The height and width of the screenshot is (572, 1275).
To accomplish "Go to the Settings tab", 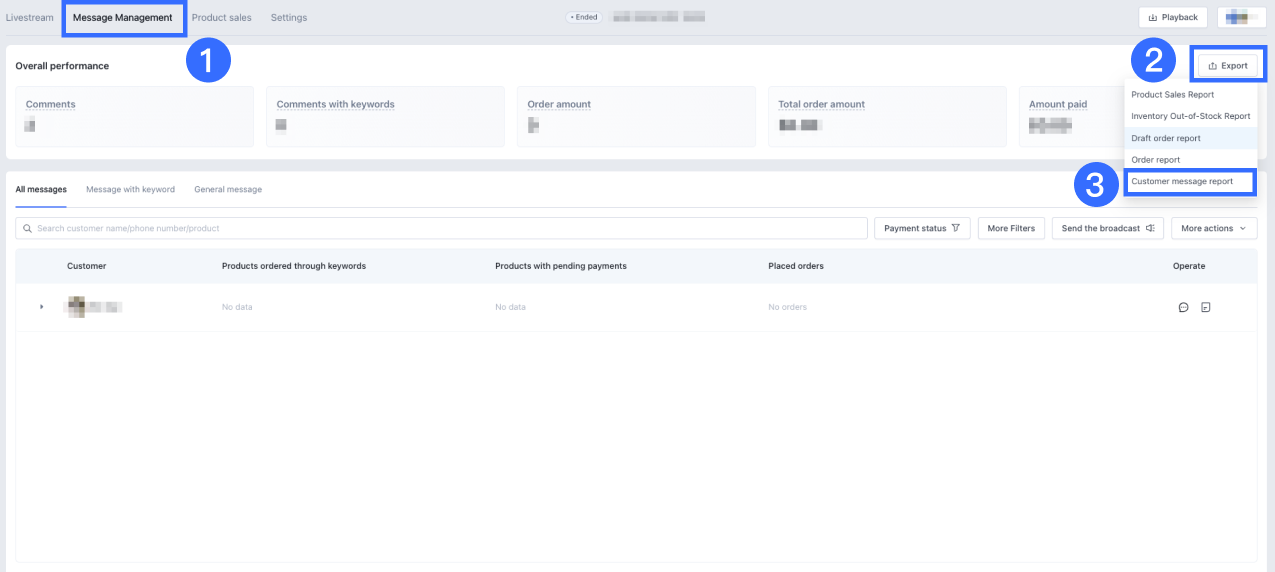I will click(x=289, y=18).
